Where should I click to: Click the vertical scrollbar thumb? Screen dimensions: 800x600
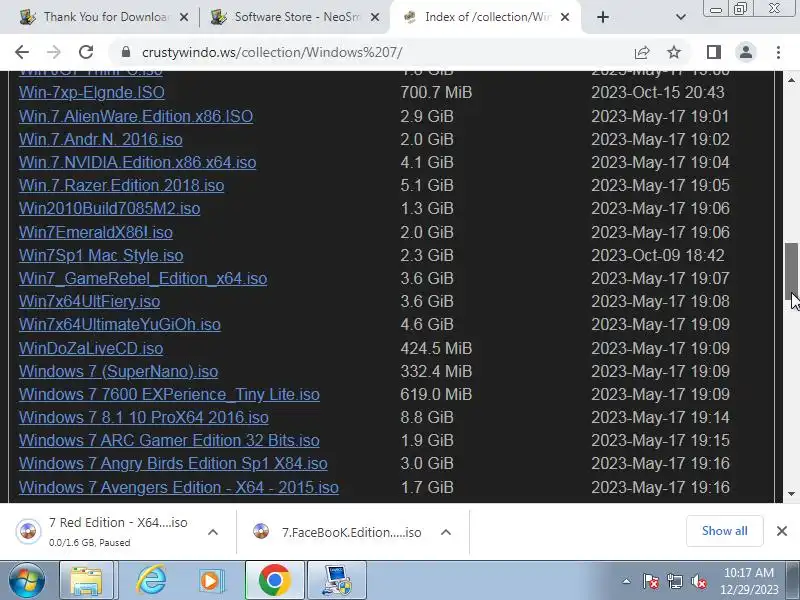[791, 272]
